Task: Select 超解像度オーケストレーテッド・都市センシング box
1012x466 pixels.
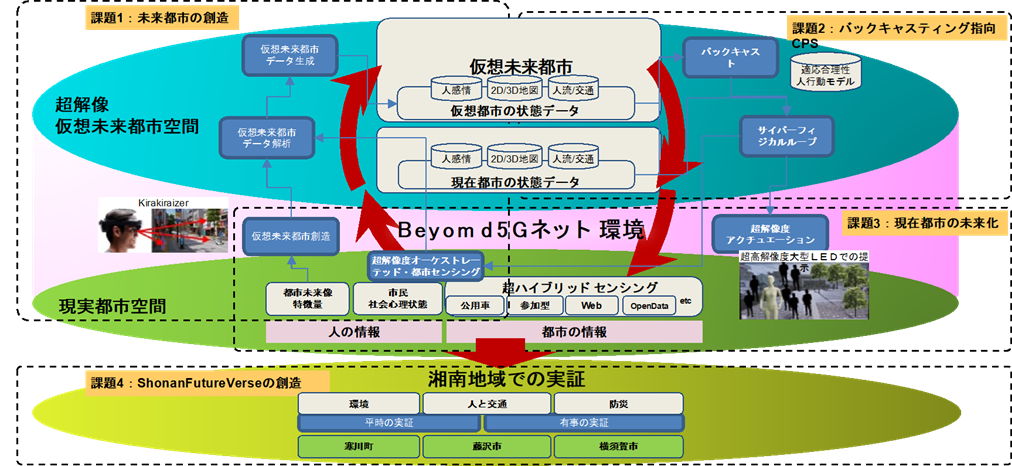Action: tap(427, 267)
